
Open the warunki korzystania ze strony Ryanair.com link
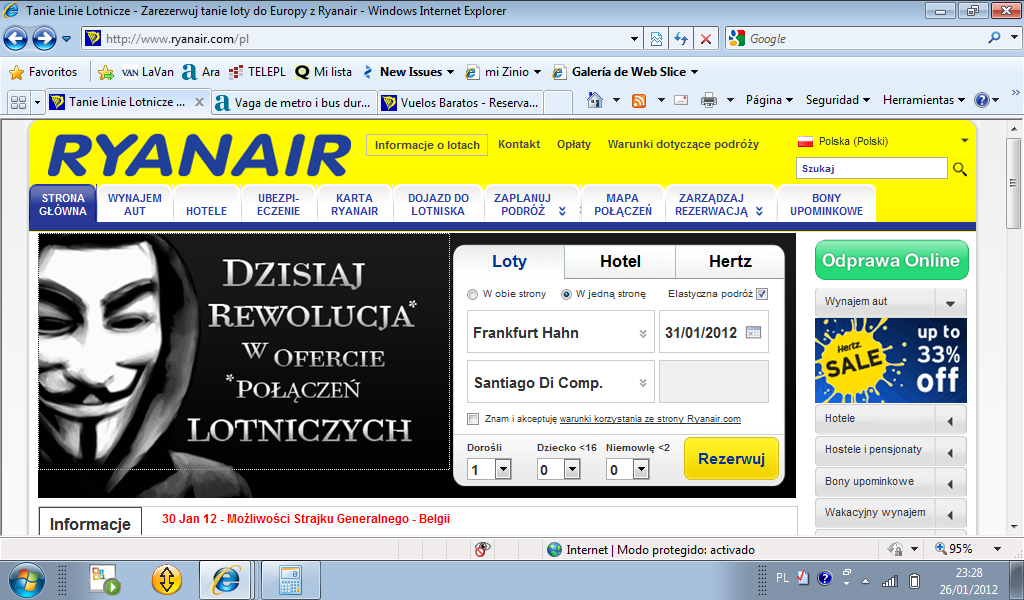point(650,419)
